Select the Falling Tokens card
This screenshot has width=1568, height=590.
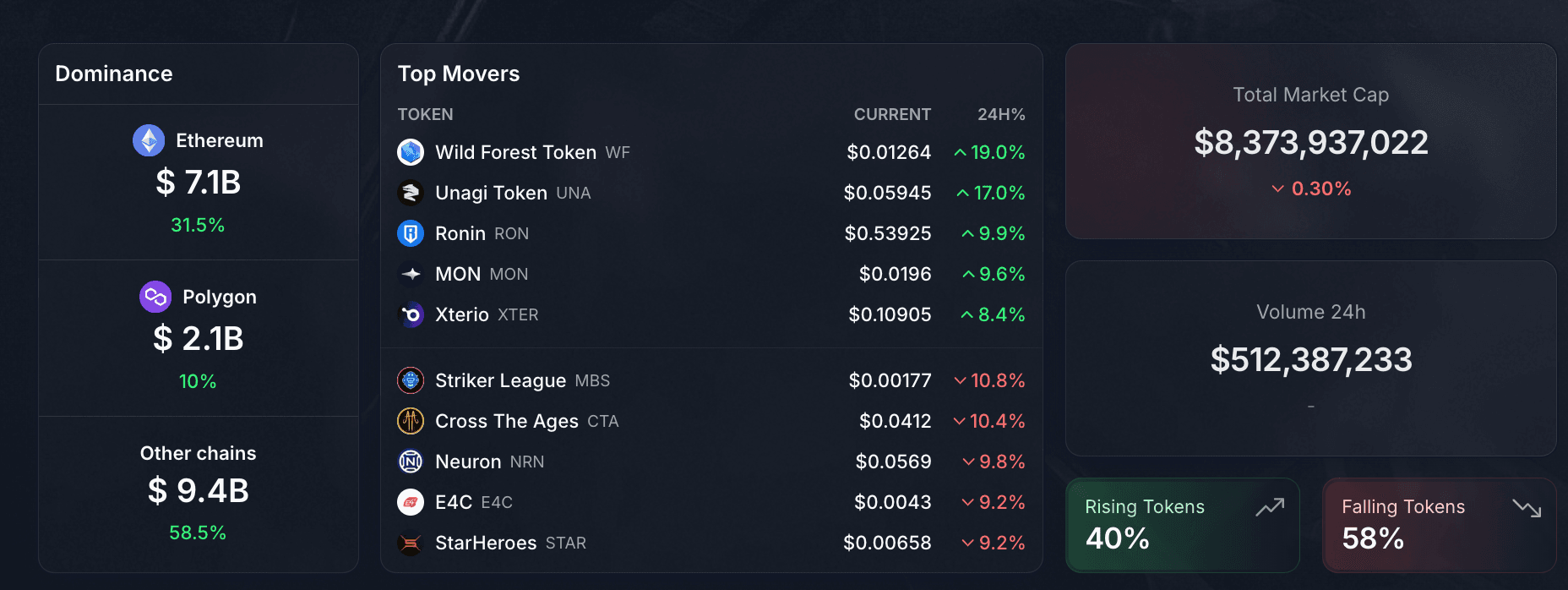1440,525
